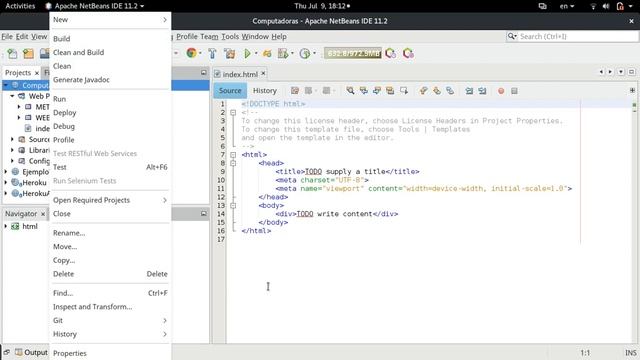Click the editor split plus button
The height and width of the screenshot is (360, 640).
(632, 90)
